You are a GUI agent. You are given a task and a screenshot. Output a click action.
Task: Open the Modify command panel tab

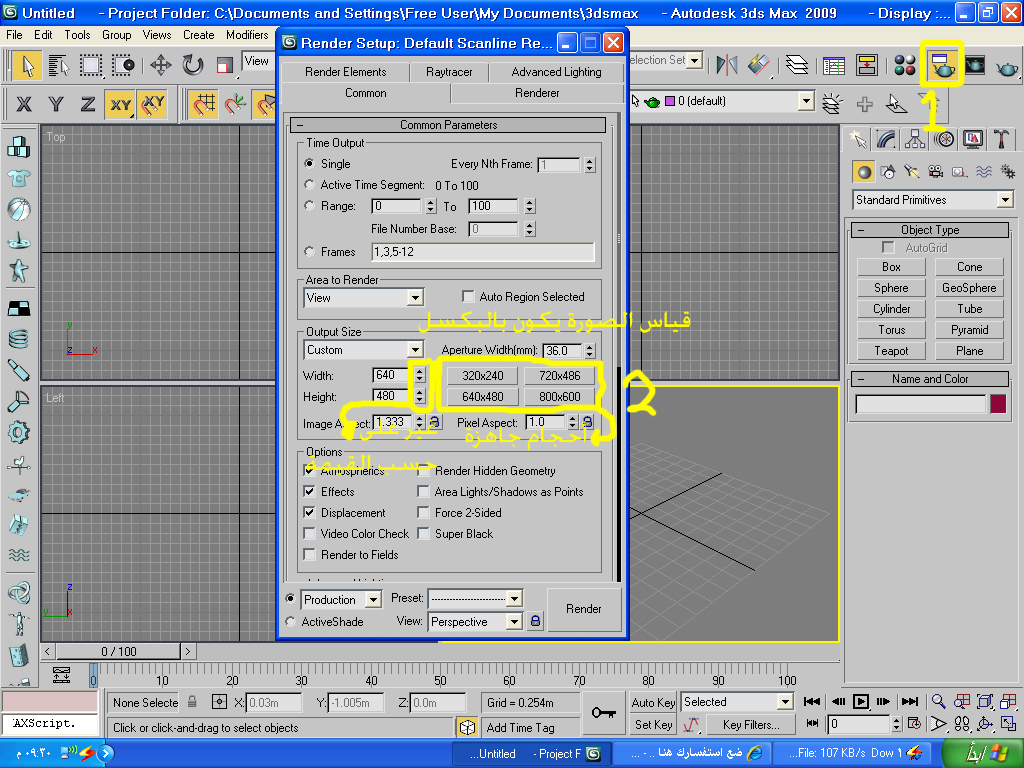coord(886,138)
